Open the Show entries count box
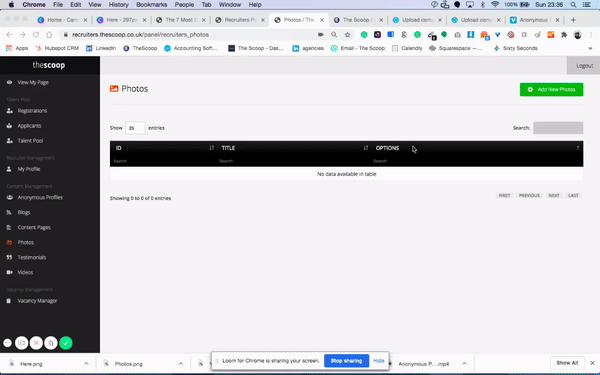This screenshot has width=600, height=375. click(x=135, y=128)
